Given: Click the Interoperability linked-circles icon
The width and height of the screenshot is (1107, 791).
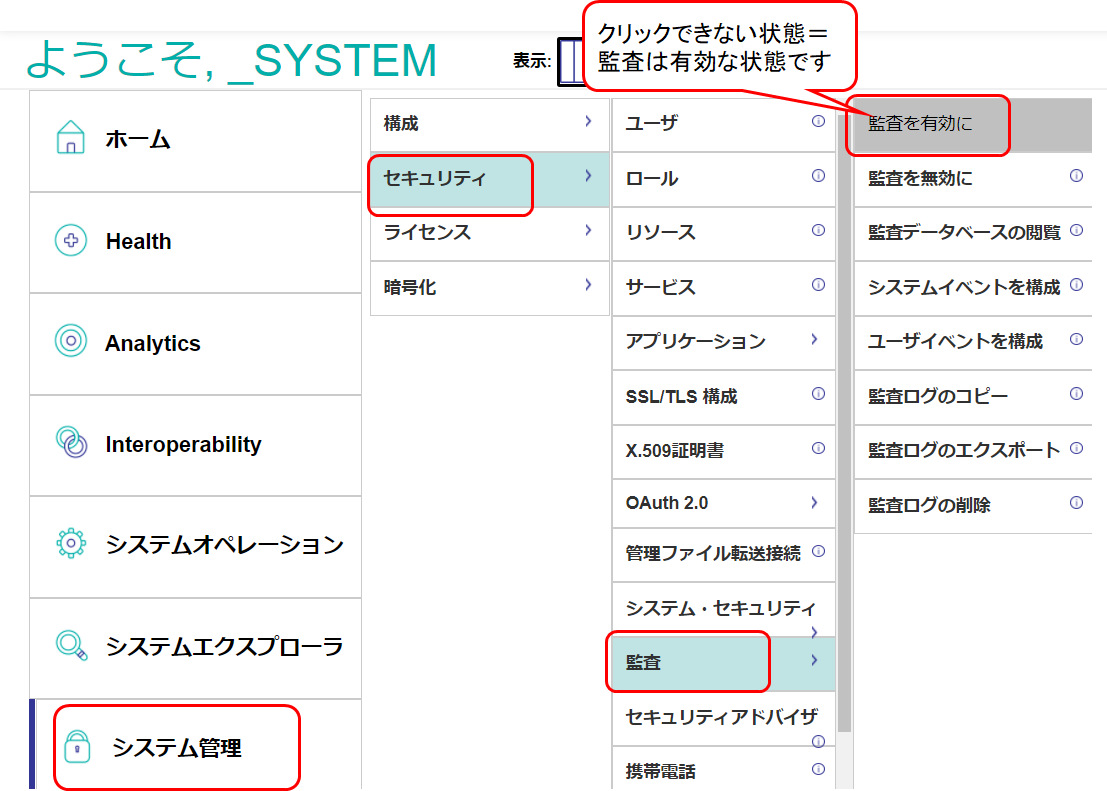Looking at the screenshot, I should (70, 443).
